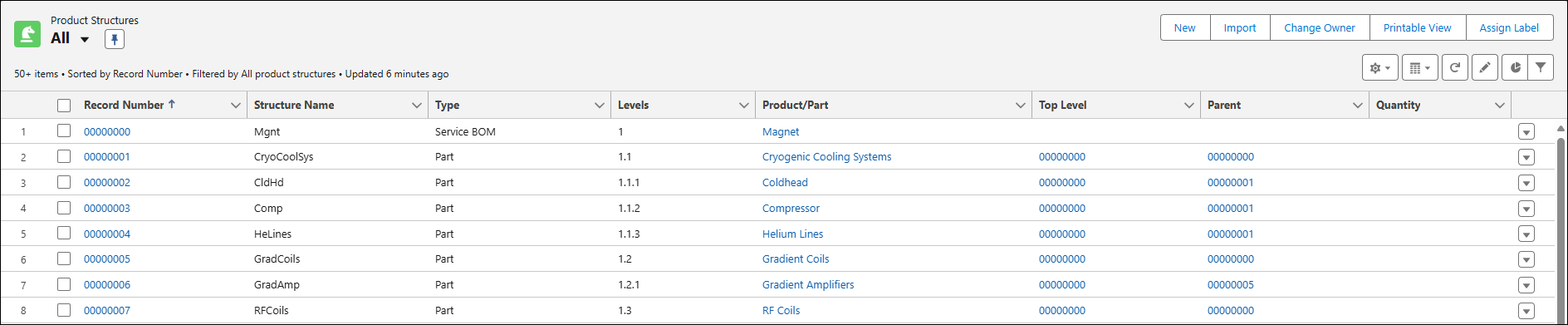The height and width of the screenshot is (325, 1568).
Task: Open the Printable View
Action: tap(1418, 27)
